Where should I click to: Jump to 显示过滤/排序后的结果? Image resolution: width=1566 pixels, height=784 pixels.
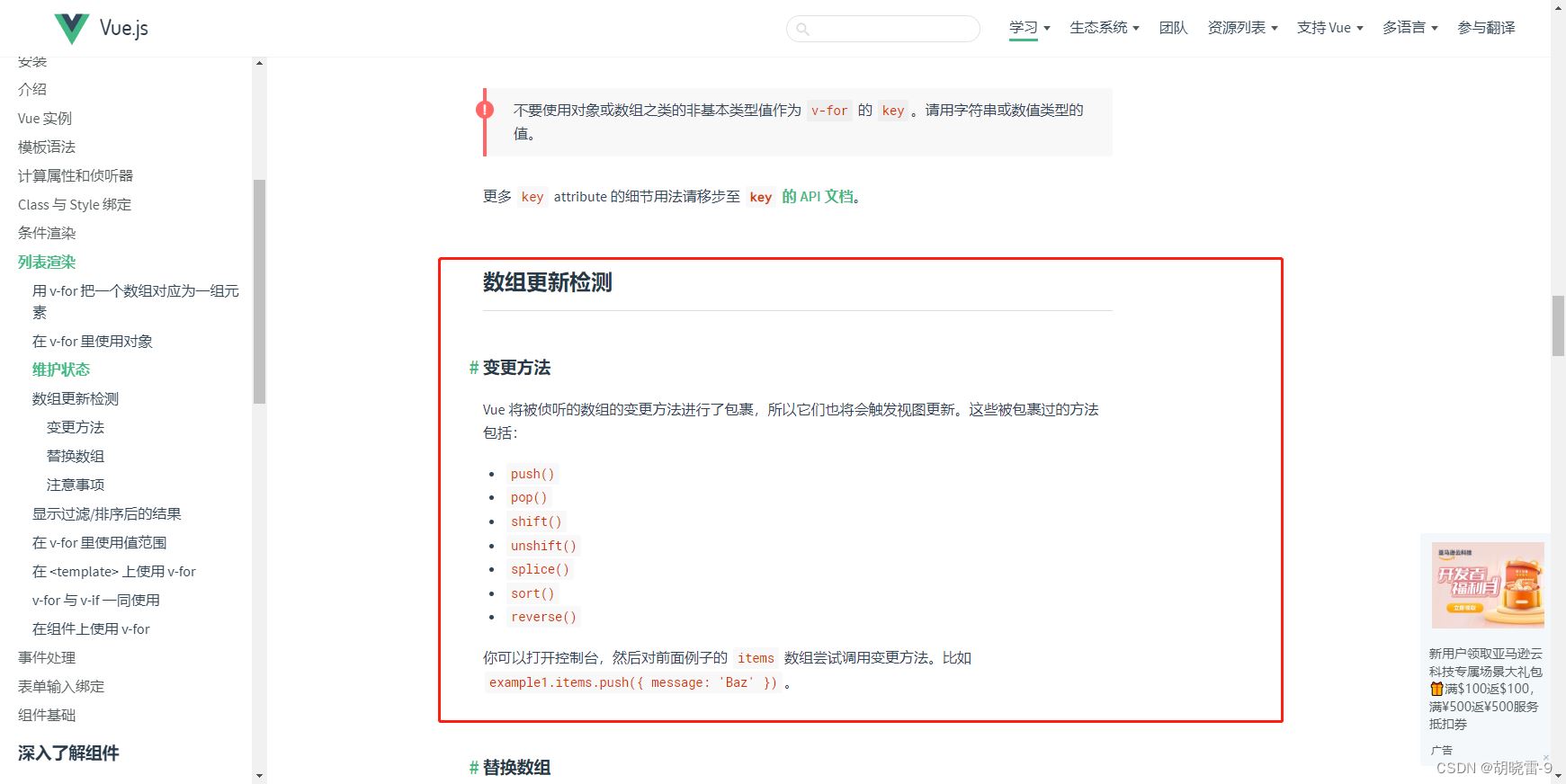(107, 513)
